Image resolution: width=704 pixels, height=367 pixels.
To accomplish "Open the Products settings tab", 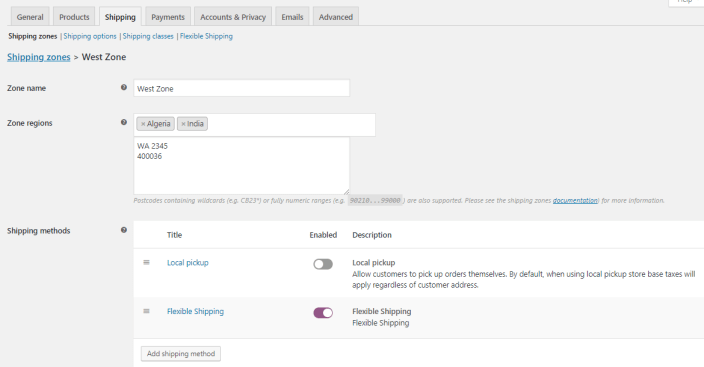I will (x=74, y=17).
